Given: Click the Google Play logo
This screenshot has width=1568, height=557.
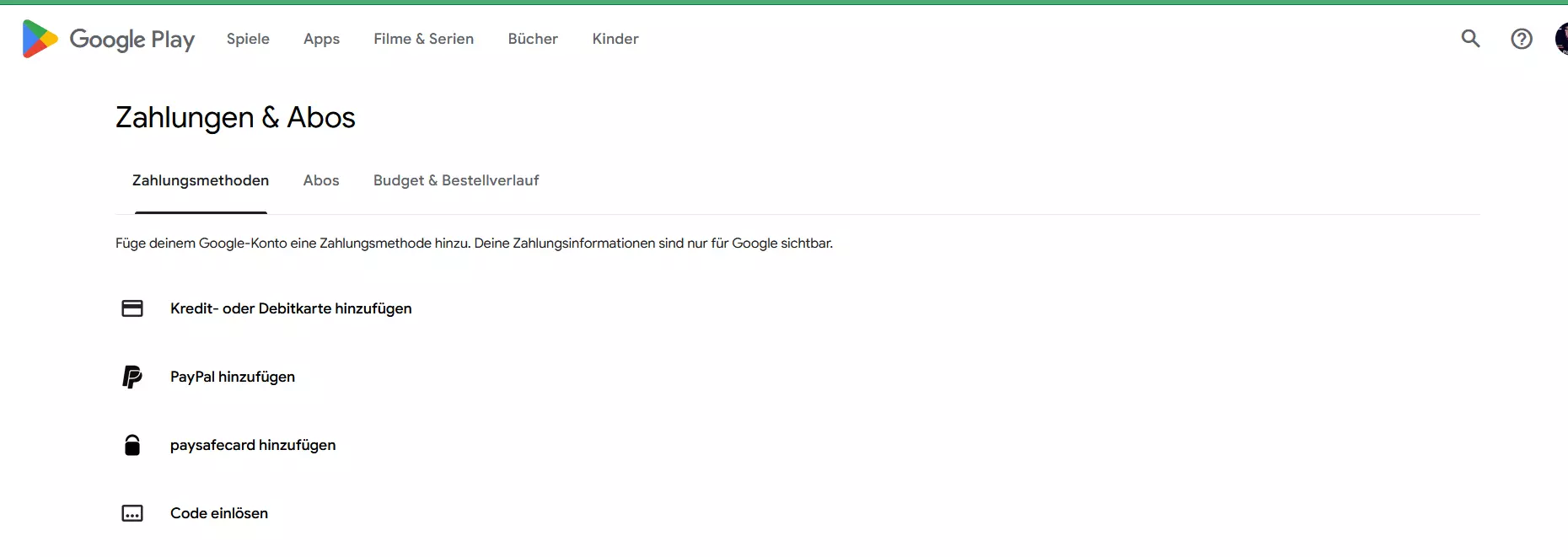Looking at the screenshot, I should tap(108, 39).
